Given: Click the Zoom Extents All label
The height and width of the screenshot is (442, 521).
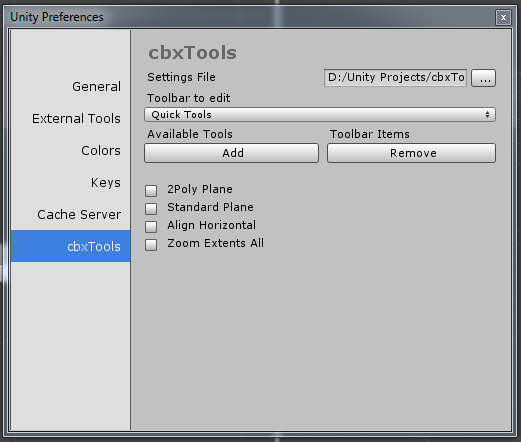Looking at the screenshot, I should pyautogui.click(x=215, y=243).
